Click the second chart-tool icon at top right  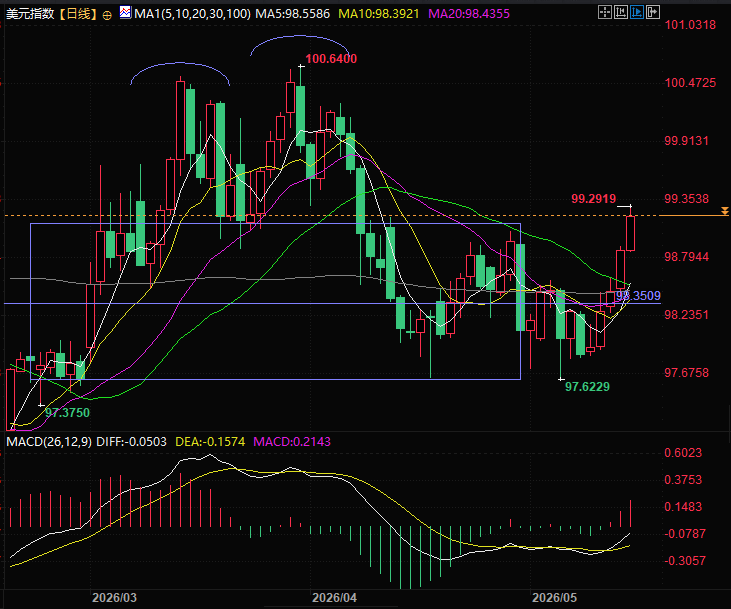(621, 12)
